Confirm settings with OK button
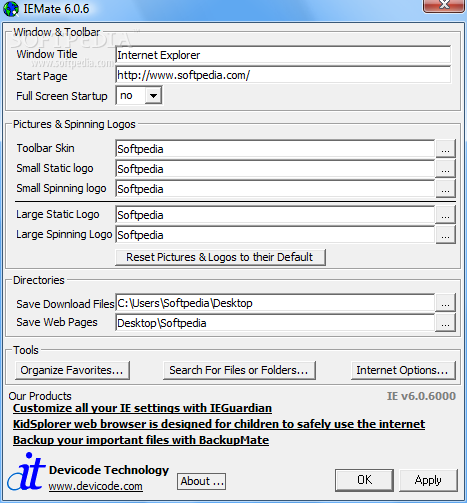Screen dimensions: 467x503 [364, 480]
